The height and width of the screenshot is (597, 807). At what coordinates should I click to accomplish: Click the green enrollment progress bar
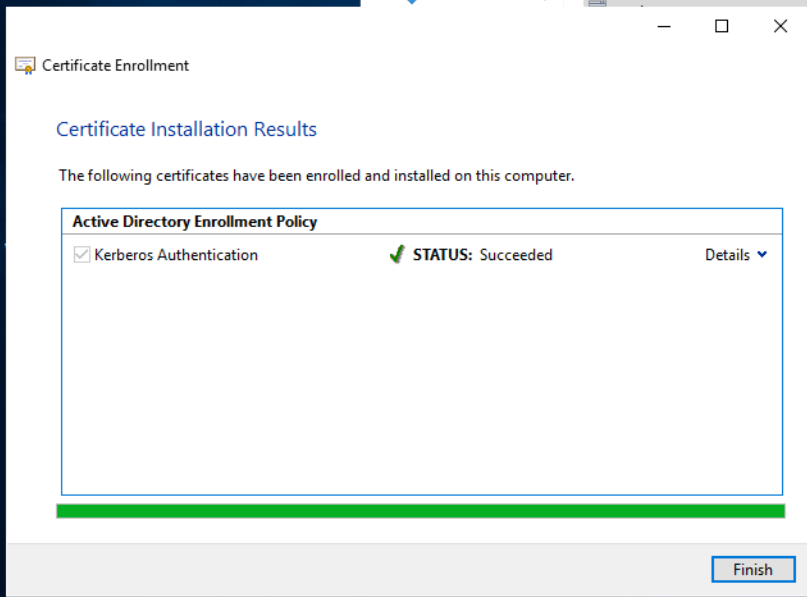[x=420, y=511]
